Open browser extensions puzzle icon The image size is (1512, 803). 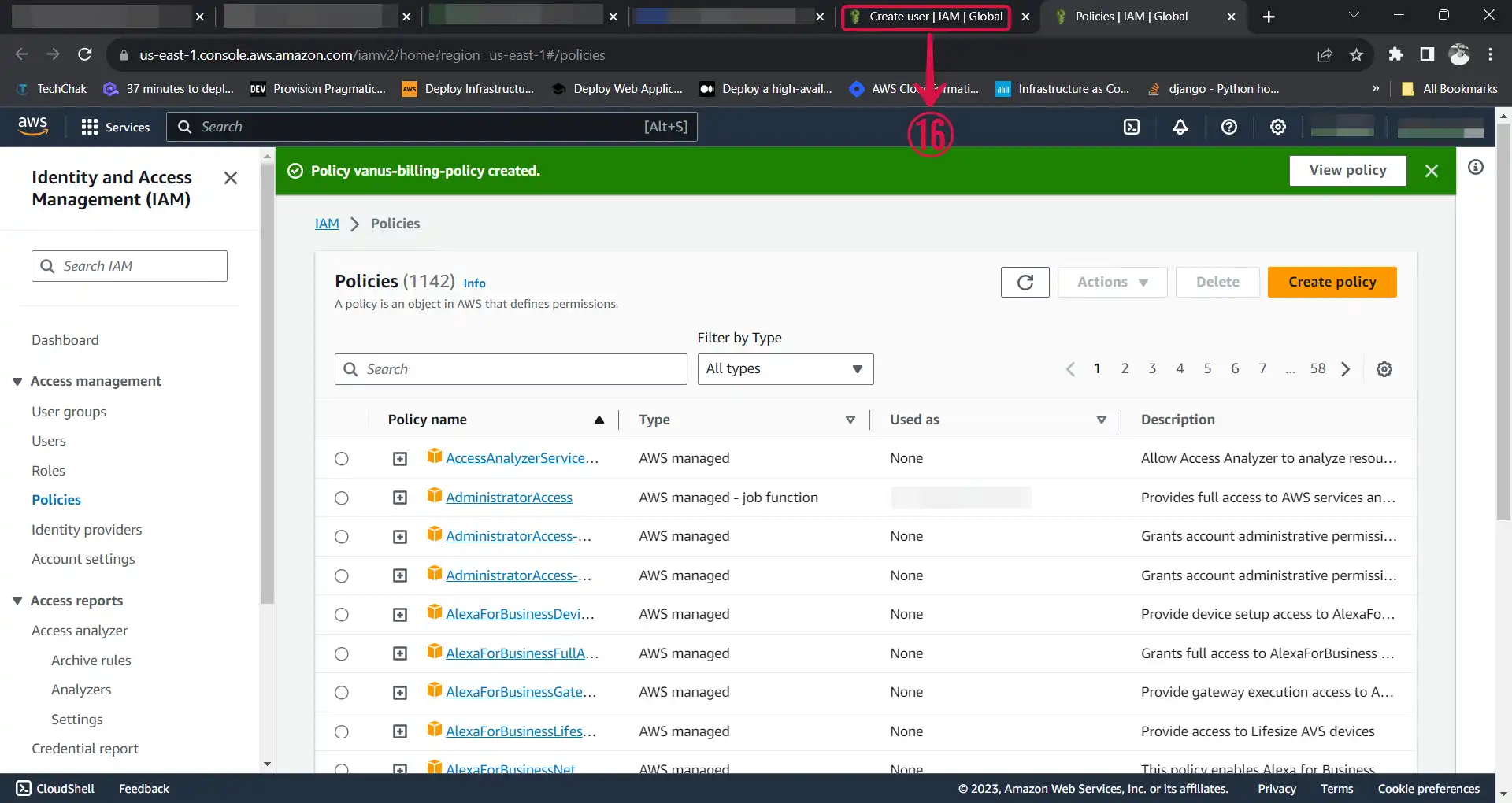[x=1395, y=54]
